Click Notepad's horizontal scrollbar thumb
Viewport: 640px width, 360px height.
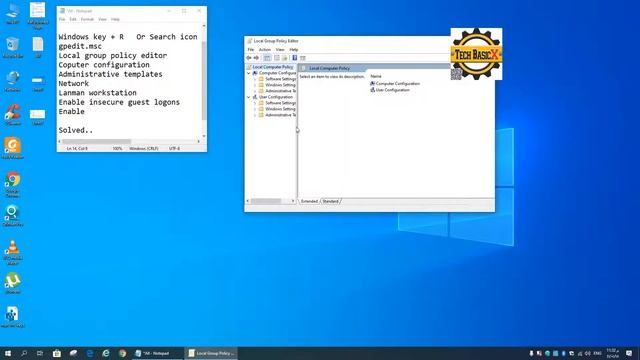97,142
